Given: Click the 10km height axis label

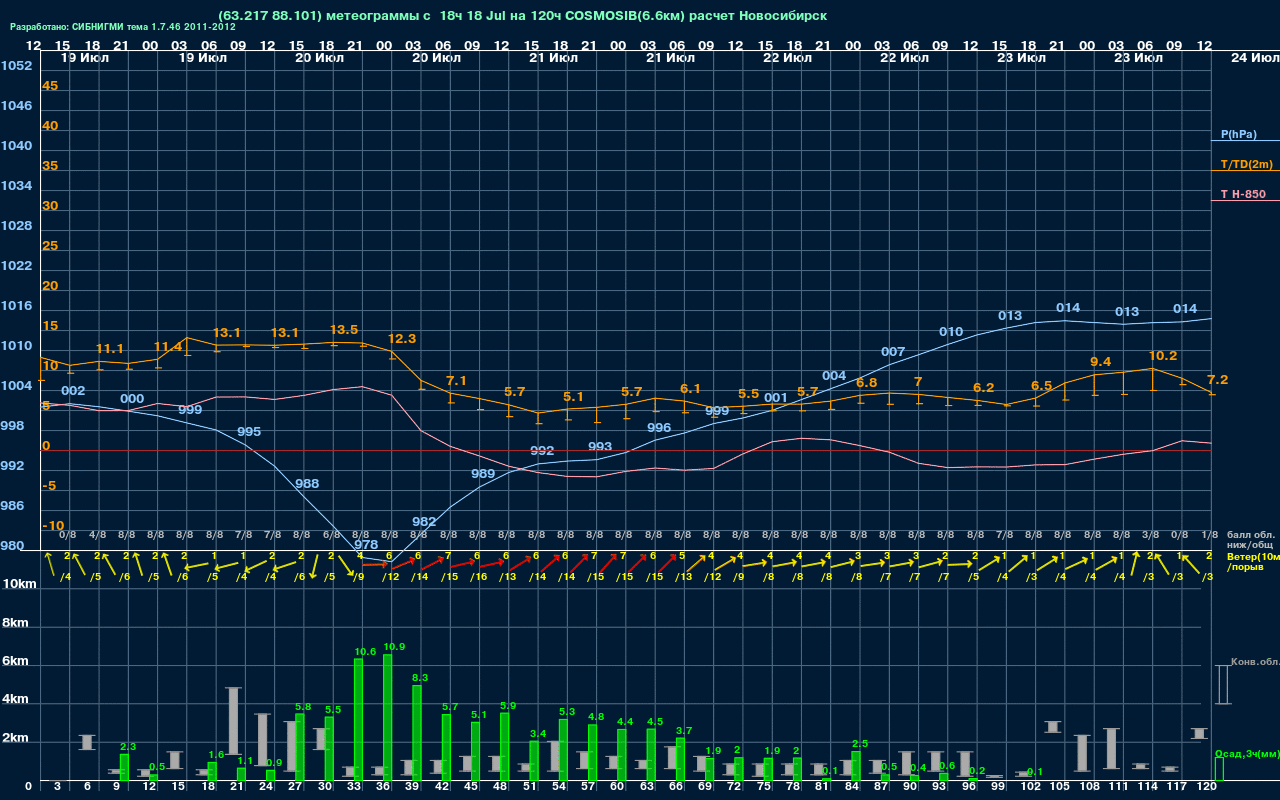Looking at the screenshot, I should pos(20,583).
